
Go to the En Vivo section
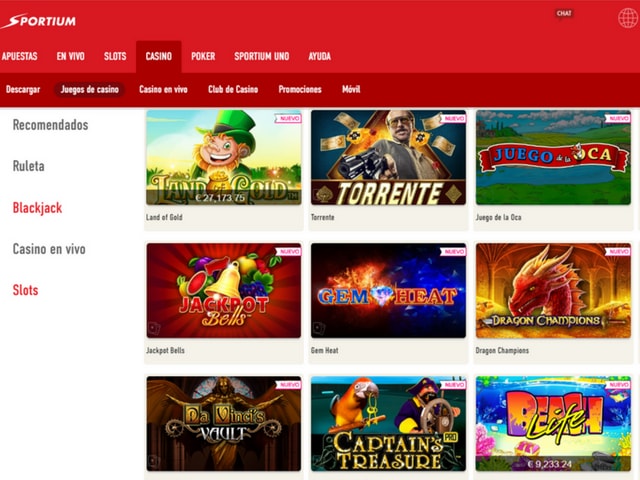point(71,56)
